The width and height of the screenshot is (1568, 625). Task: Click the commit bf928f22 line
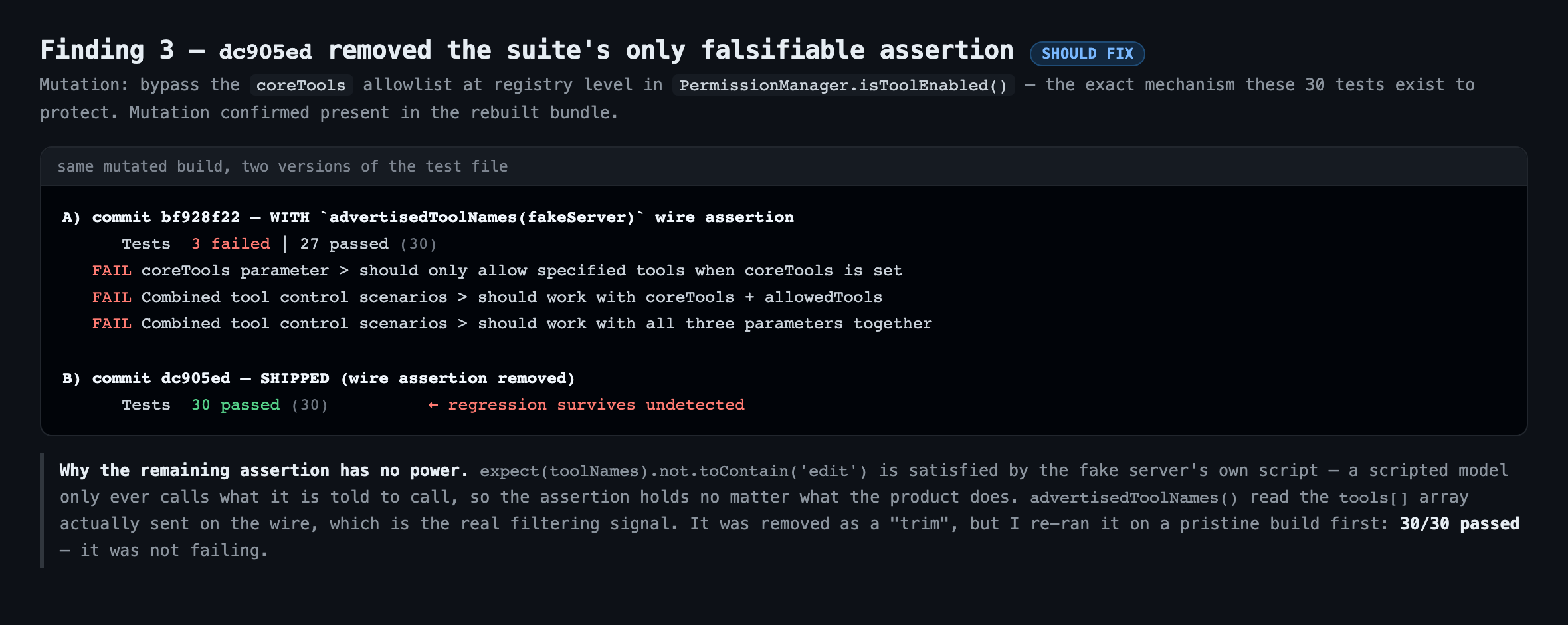(x=428, y=217)
